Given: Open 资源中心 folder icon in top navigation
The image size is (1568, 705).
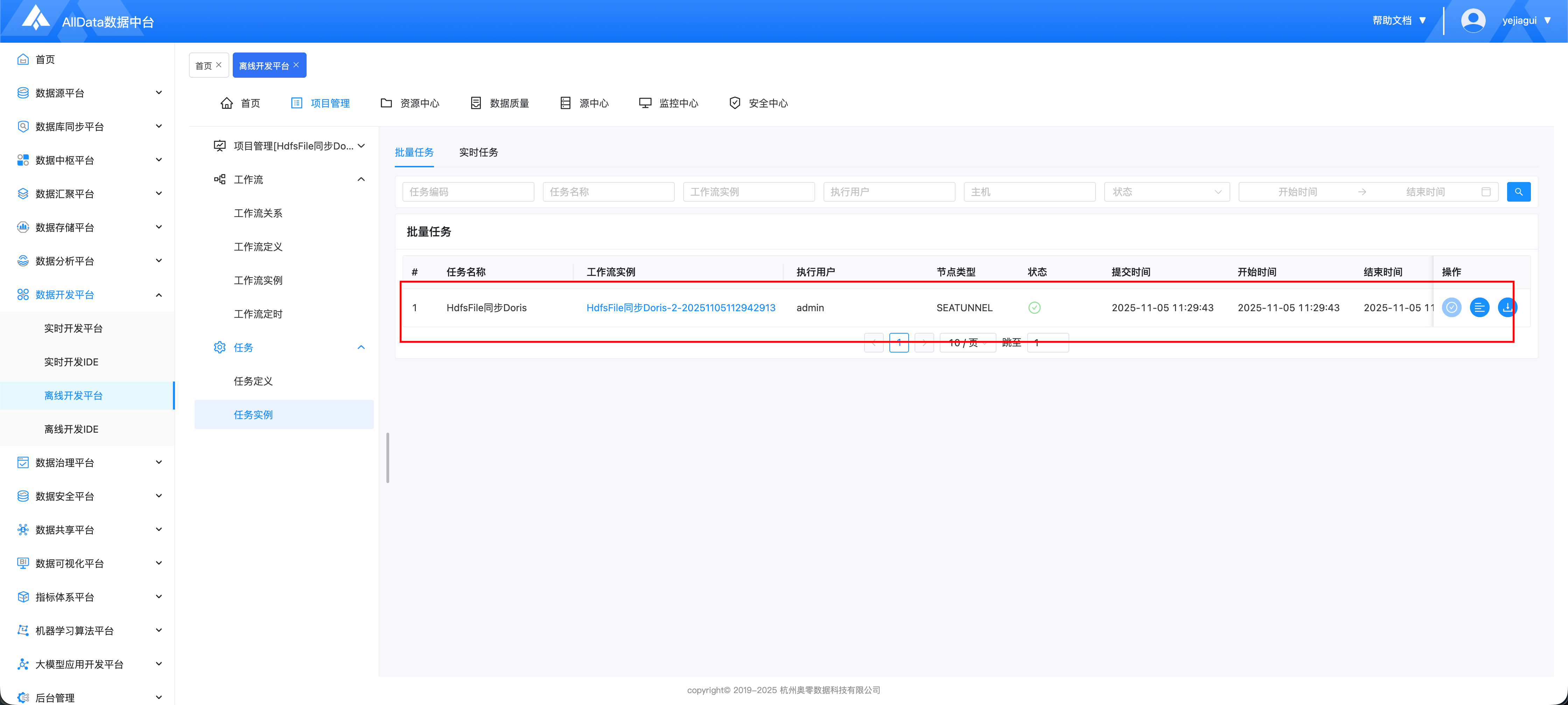Looking at the screenshot, I should [386, 103].
